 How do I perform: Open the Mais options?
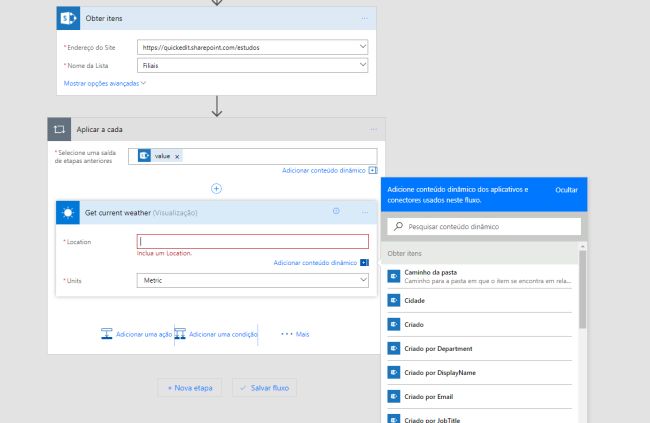(295, 334)
